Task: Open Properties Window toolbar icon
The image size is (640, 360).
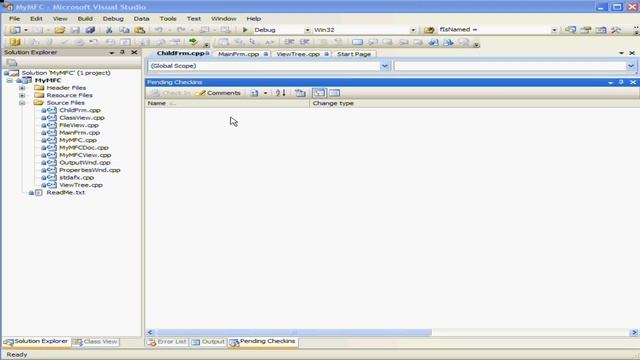Action: pyautogui.click(x=586, y=30)
